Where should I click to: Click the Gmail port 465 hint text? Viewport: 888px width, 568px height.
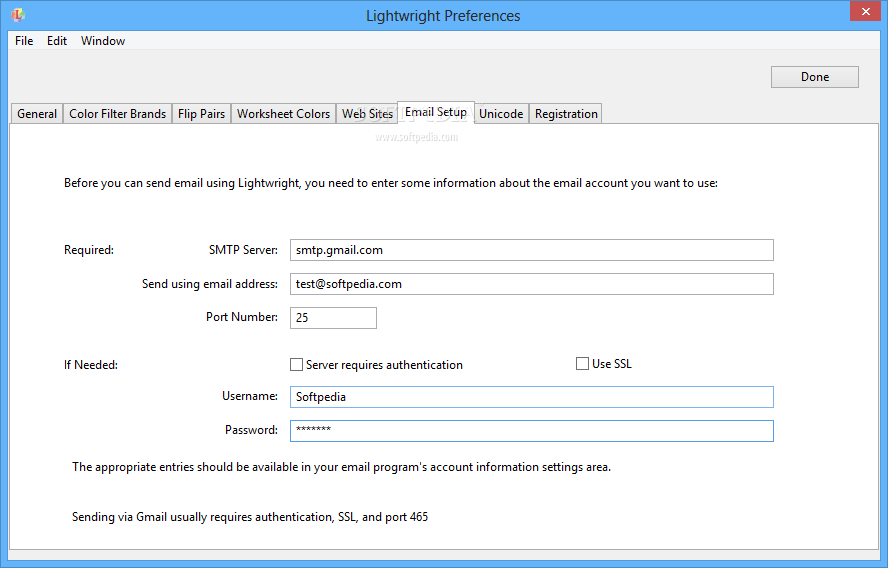tap(250, 517)
